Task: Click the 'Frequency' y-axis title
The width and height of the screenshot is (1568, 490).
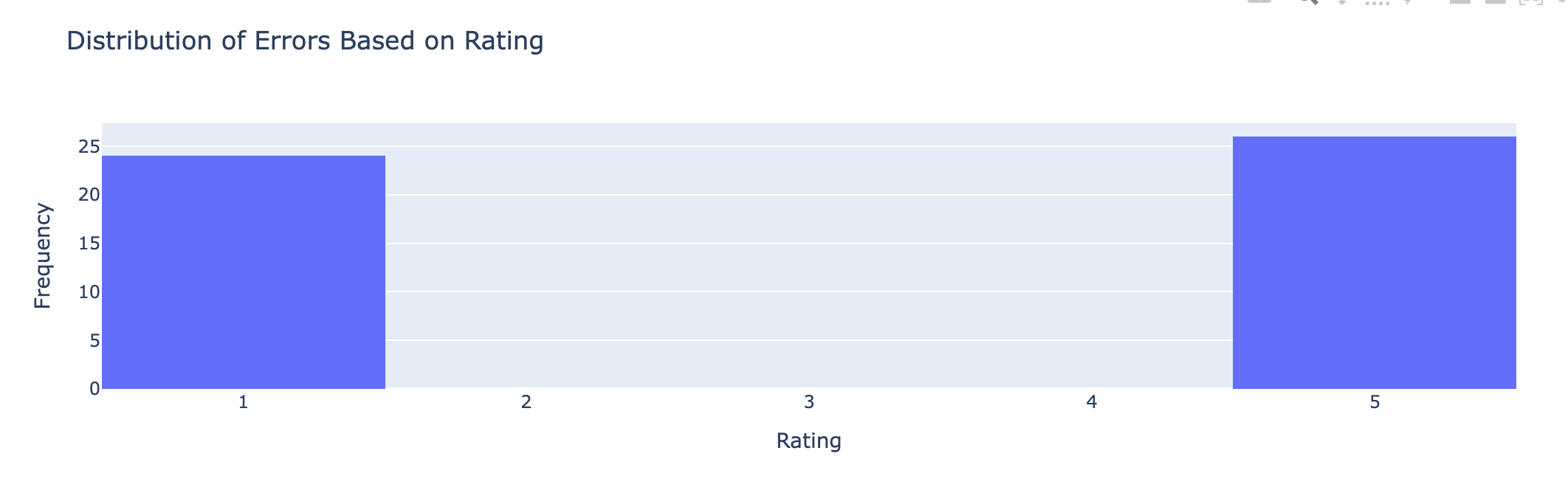Action: (x=43, y=255)
